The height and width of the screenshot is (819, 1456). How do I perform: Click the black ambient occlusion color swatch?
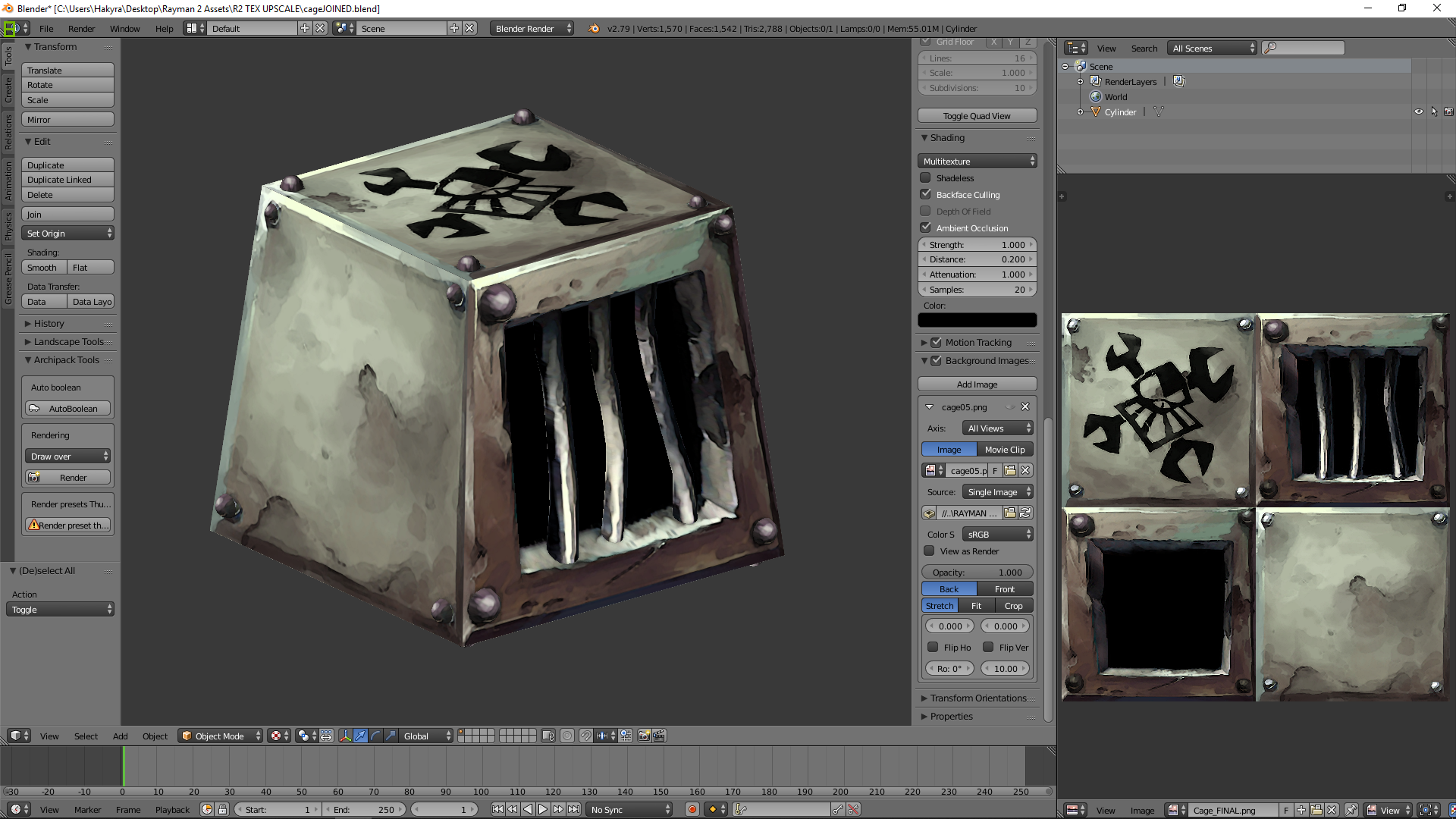[977, 320]
